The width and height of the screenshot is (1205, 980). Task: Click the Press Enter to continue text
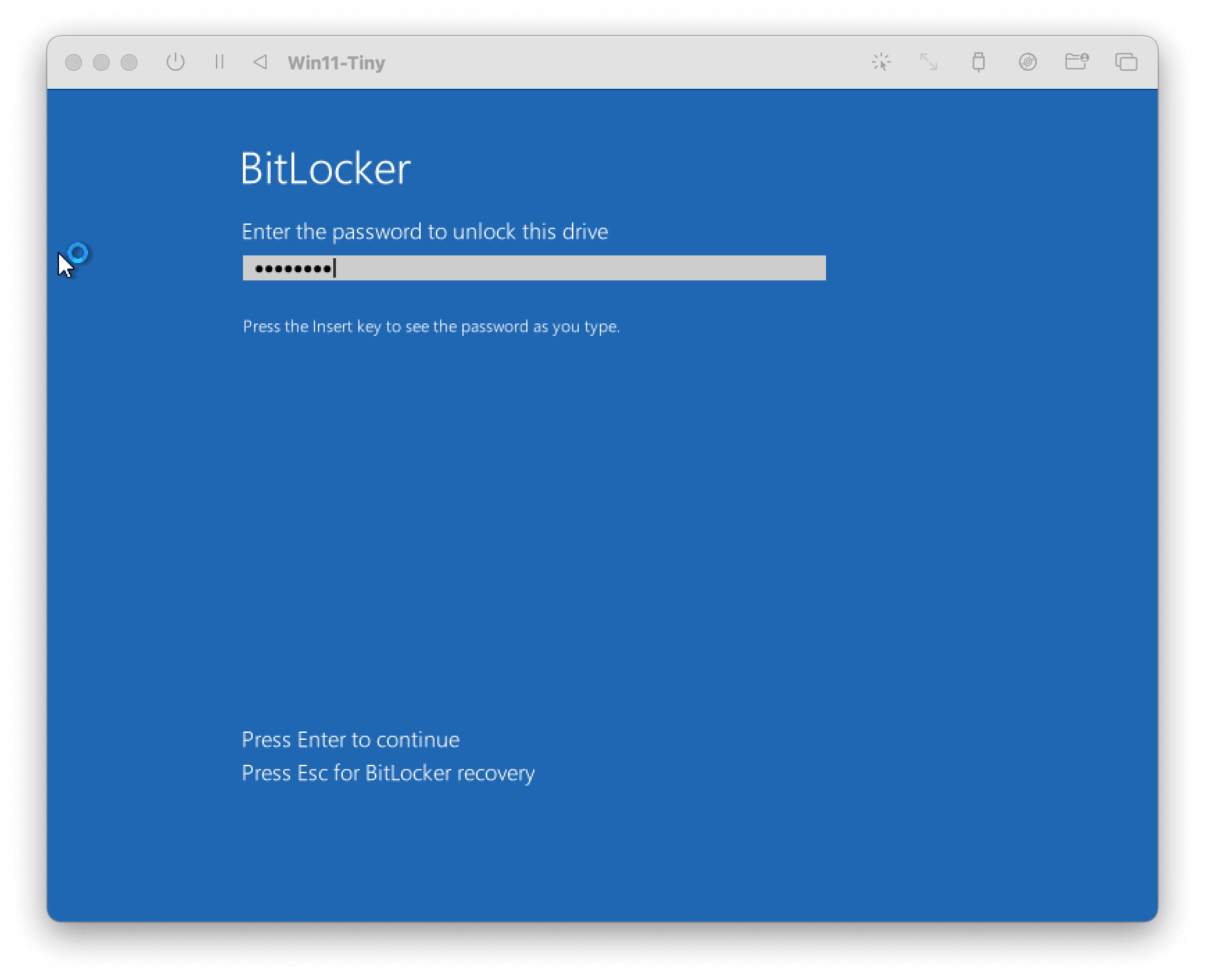[x=350, y=740]
